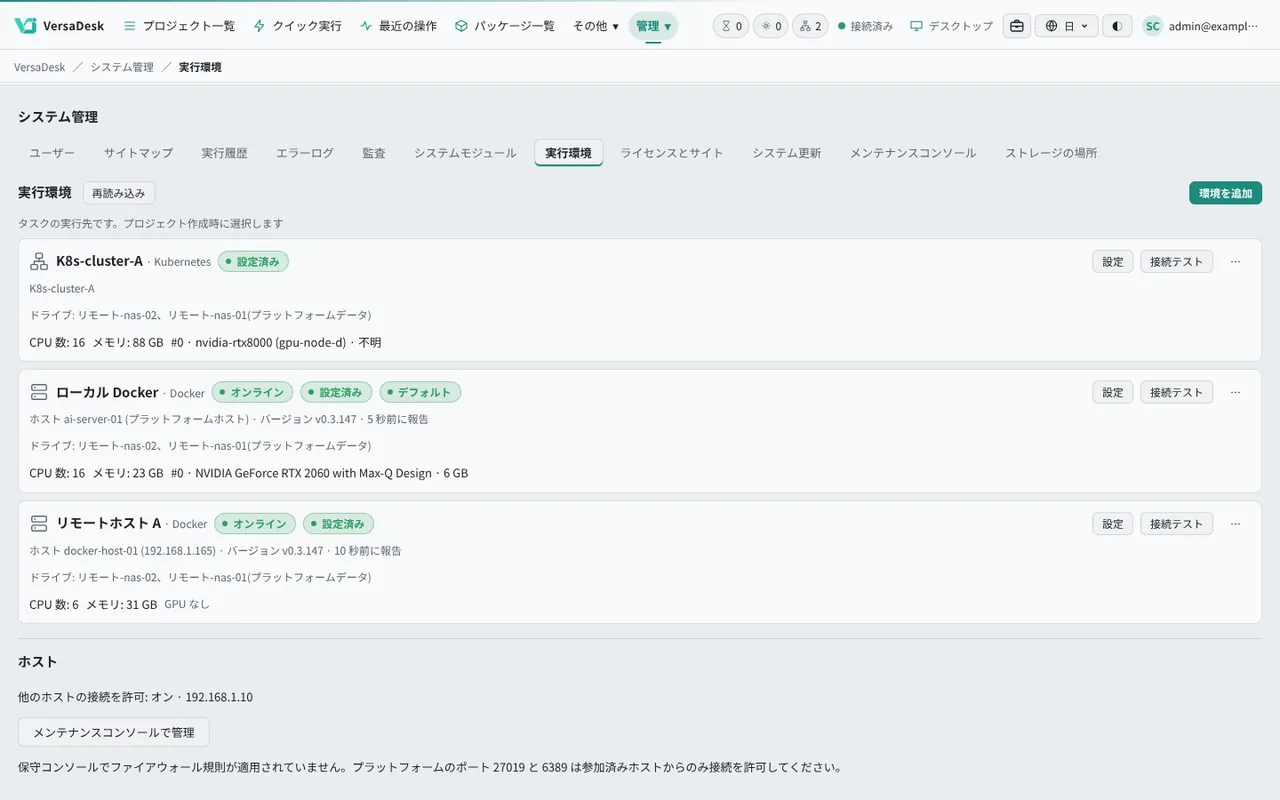Open the admin@exampl user account menu

click(1200, 26)
